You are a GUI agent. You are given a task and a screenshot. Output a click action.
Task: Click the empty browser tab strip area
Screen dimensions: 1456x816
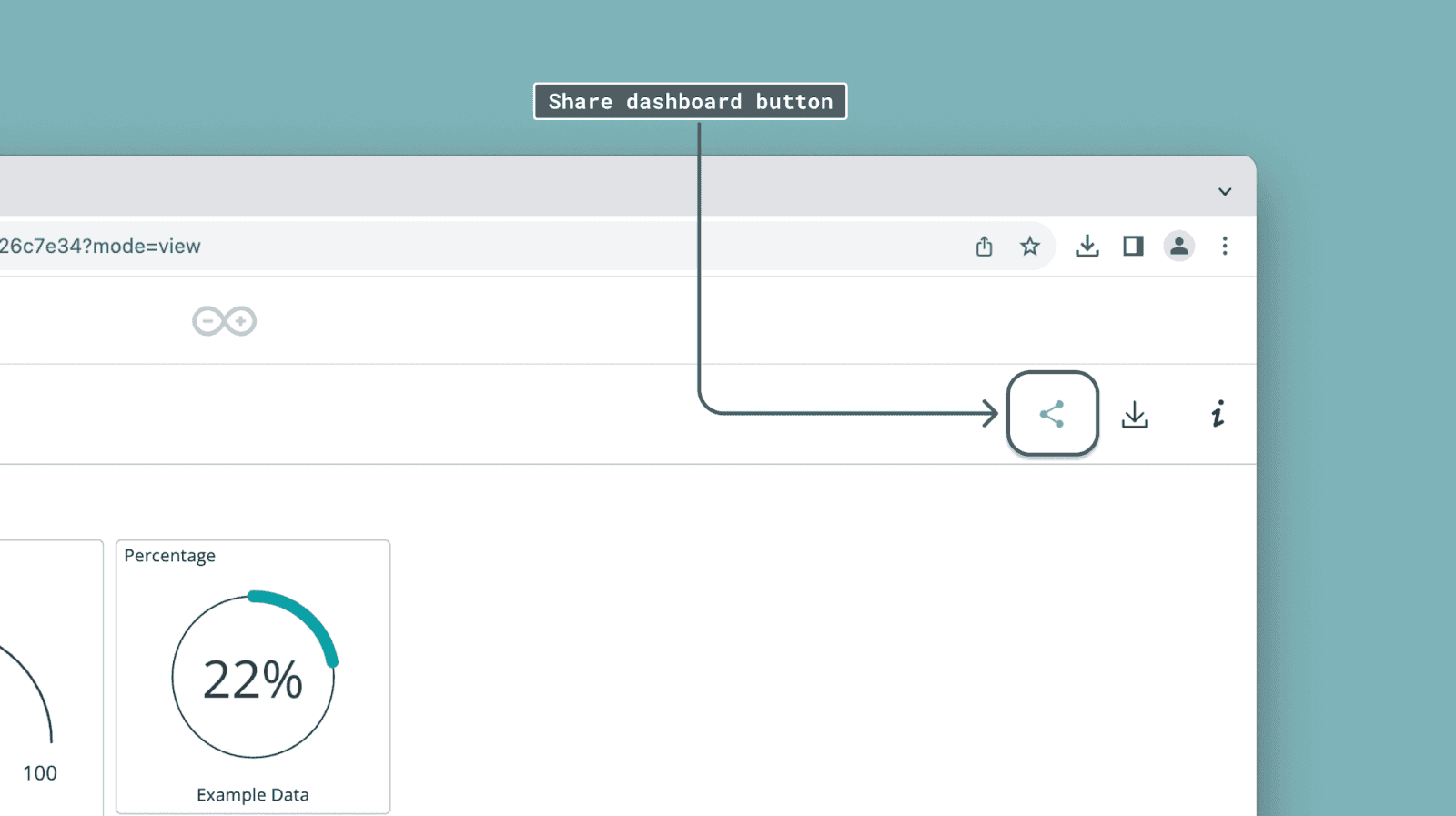pyautogui.click(x=546, y=187)
